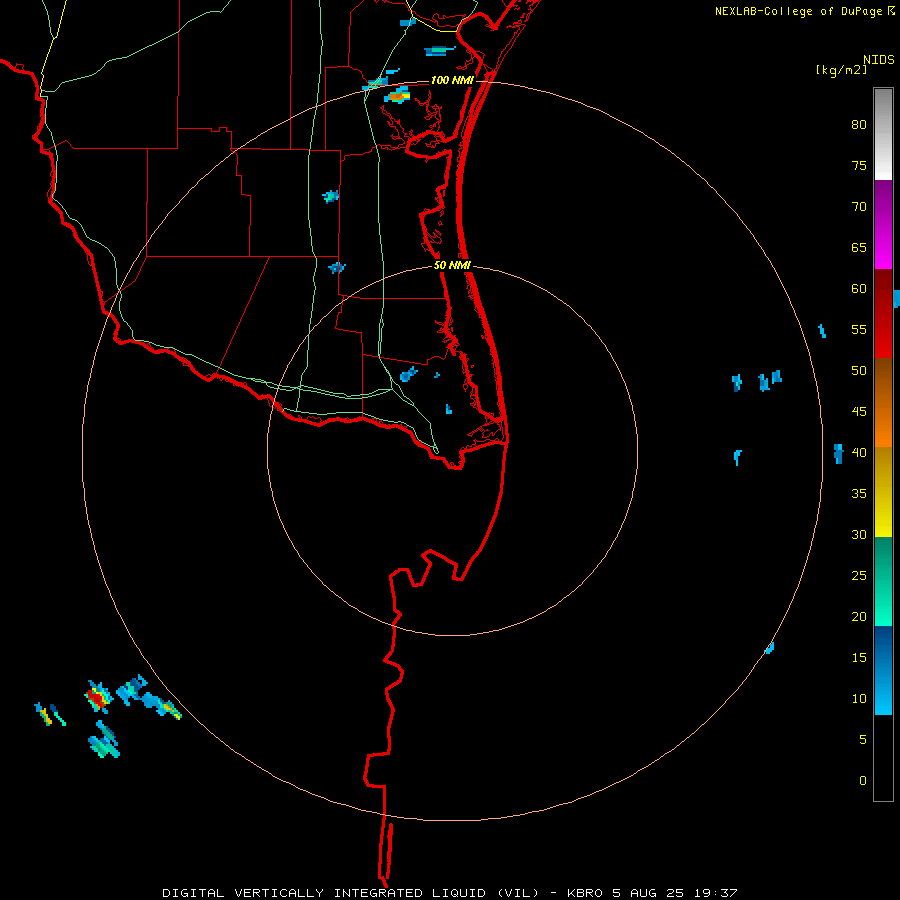Click the 65 value on the VIL scale
This screenshot has width=900, height=900.
tap(859, 247)
